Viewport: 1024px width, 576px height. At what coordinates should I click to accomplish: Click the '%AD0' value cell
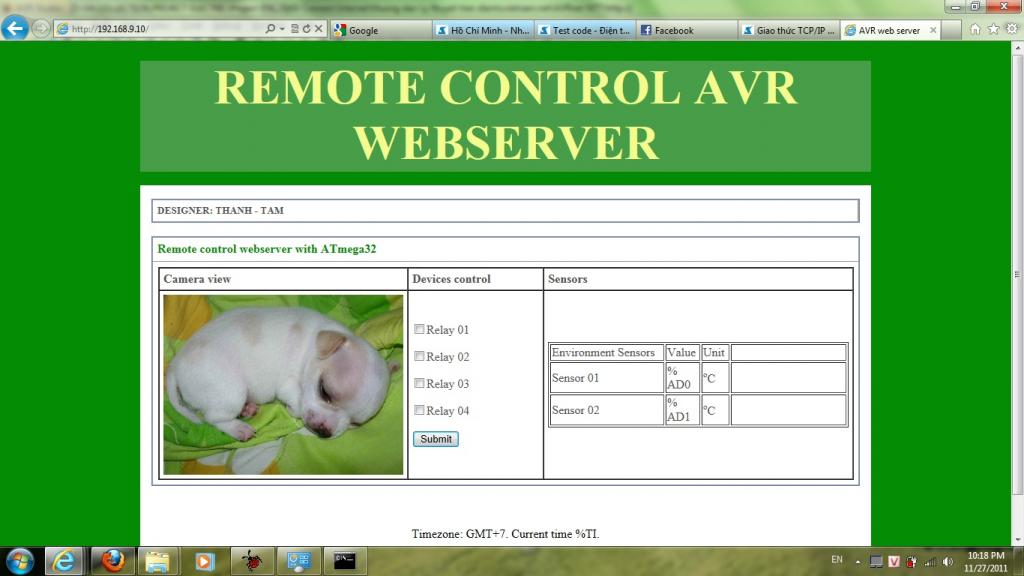pos(682,378)
